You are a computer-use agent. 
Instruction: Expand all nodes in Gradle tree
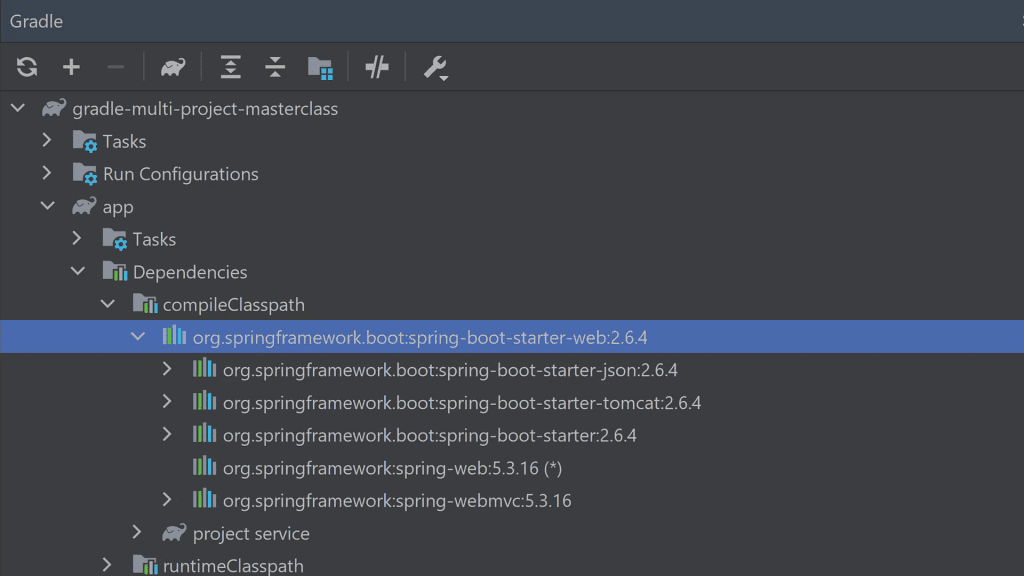(x=230, y=67)
